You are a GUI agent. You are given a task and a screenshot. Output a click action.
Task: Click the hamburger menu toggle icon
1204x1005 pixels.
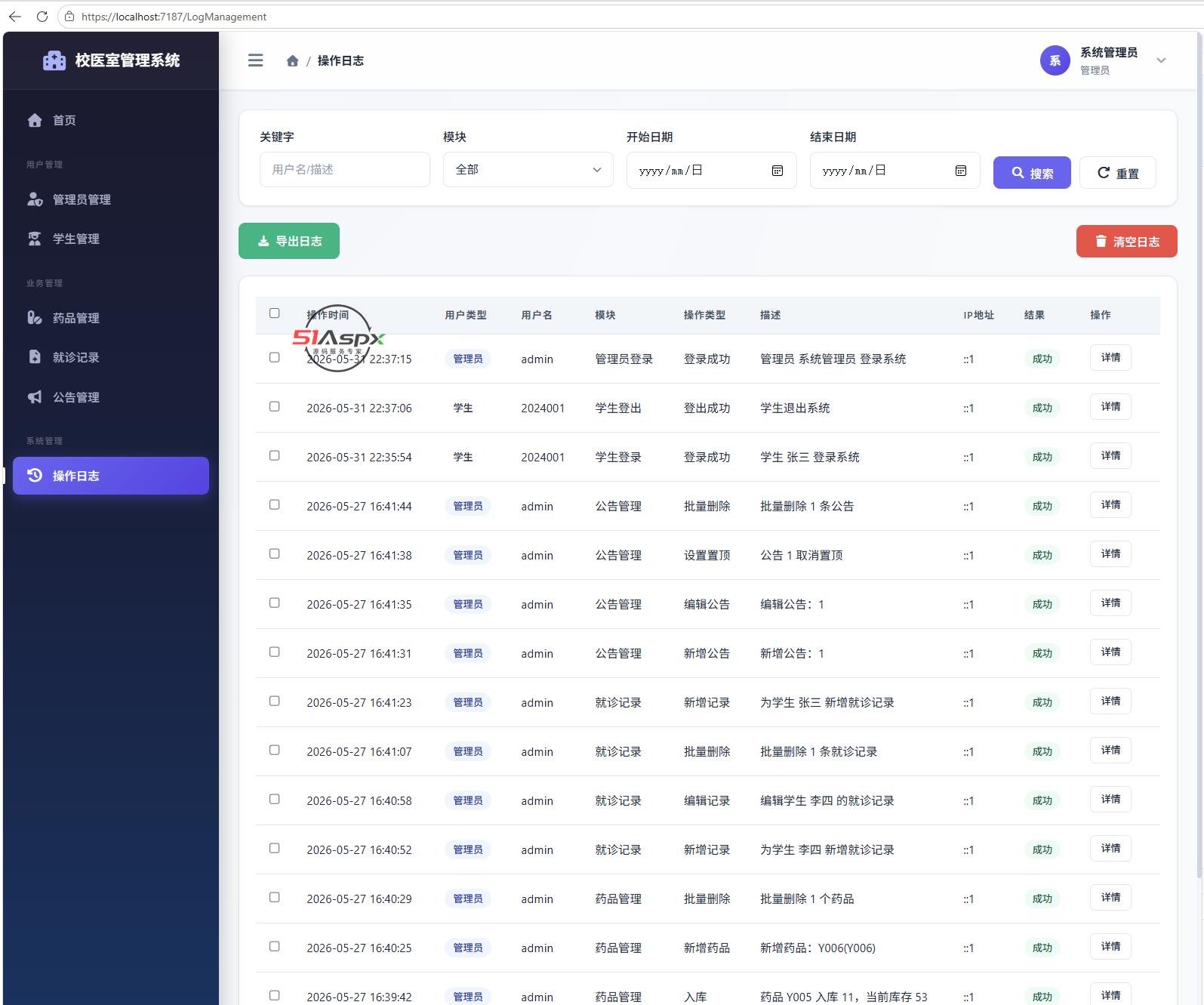[x=256, y=60]
